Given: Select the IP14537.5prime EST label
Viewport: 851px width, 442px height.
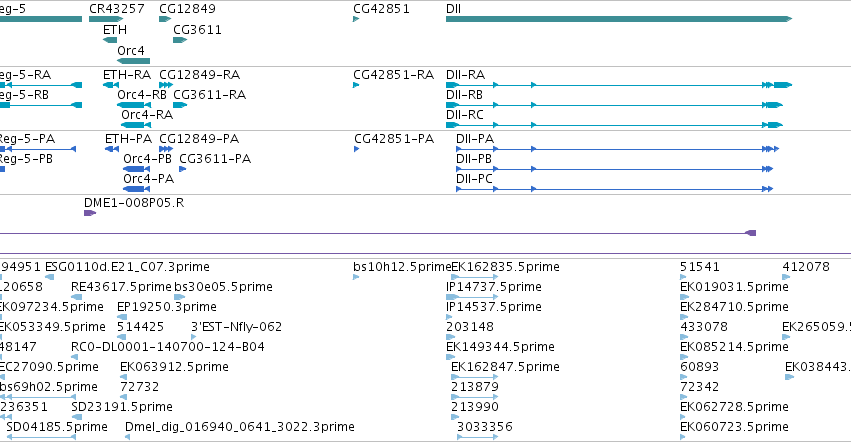Looking at the screenshot, I should tap(494, 307).
